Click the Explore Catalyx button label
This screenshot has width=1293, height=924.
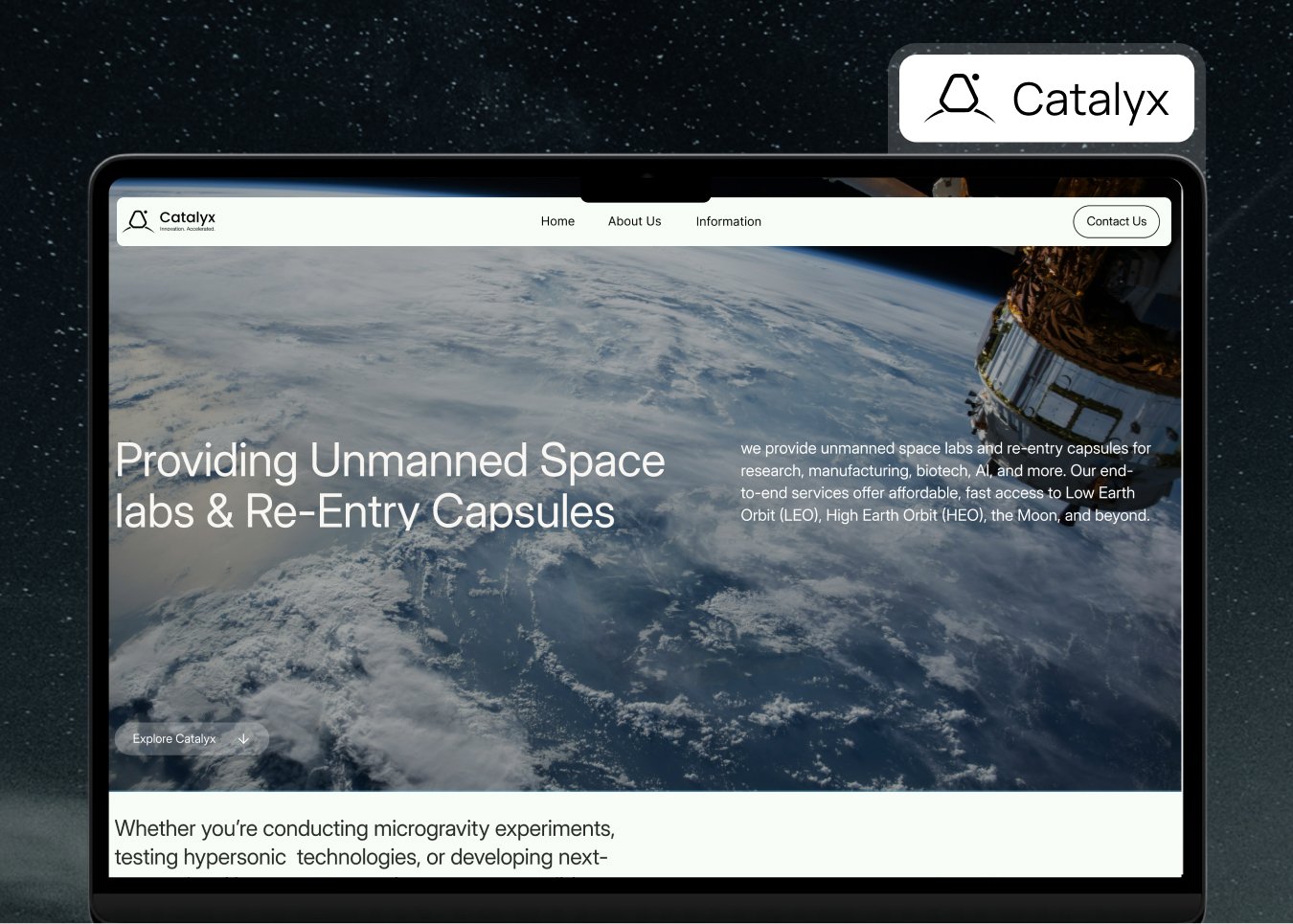pos(174,739)
